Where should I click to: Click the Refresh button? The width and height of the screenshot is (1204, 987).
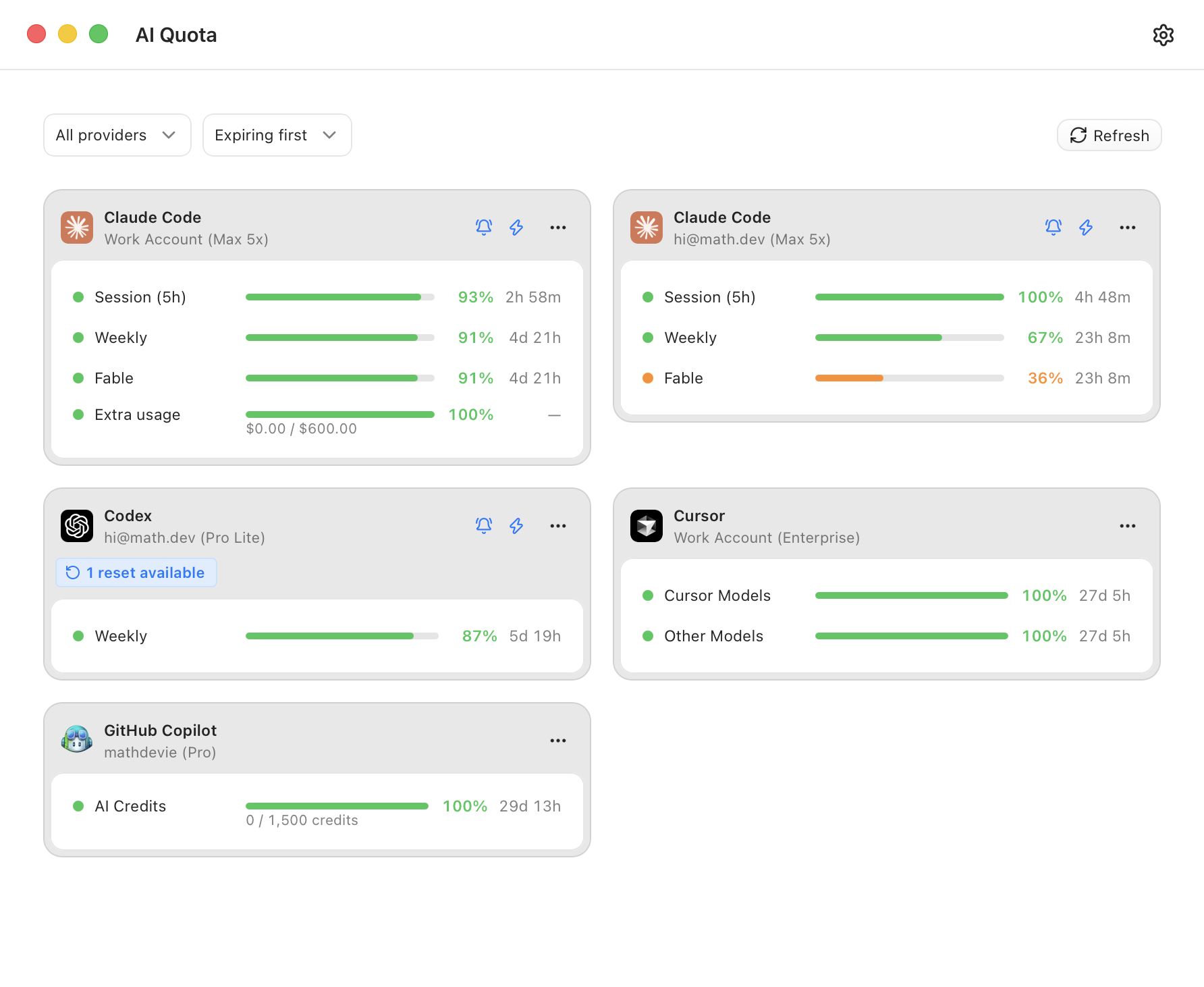(x=1109, y=136)
